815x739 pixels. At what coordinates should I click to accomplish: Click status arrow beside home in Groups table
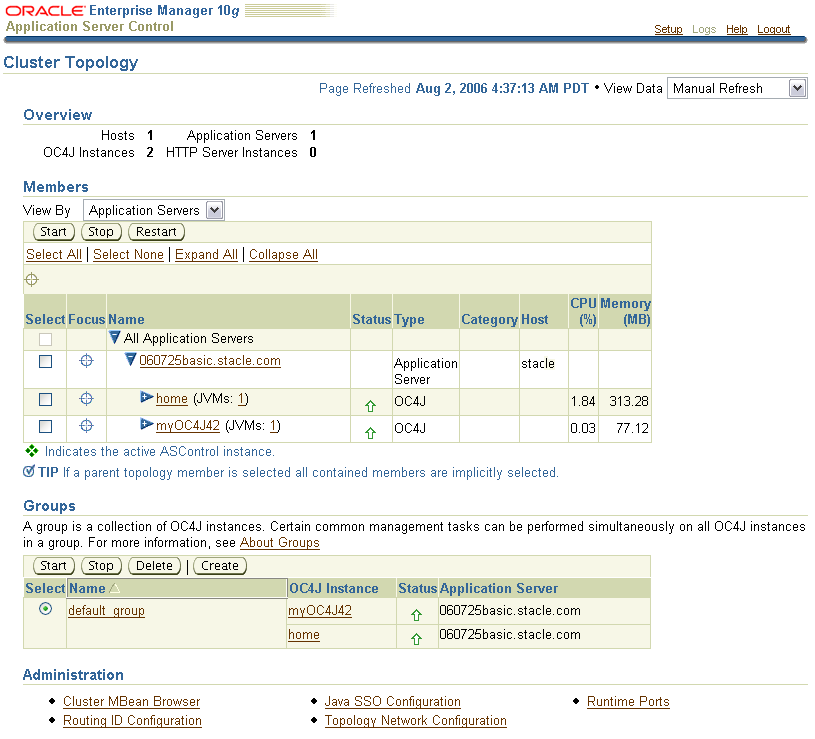[416, 639]
